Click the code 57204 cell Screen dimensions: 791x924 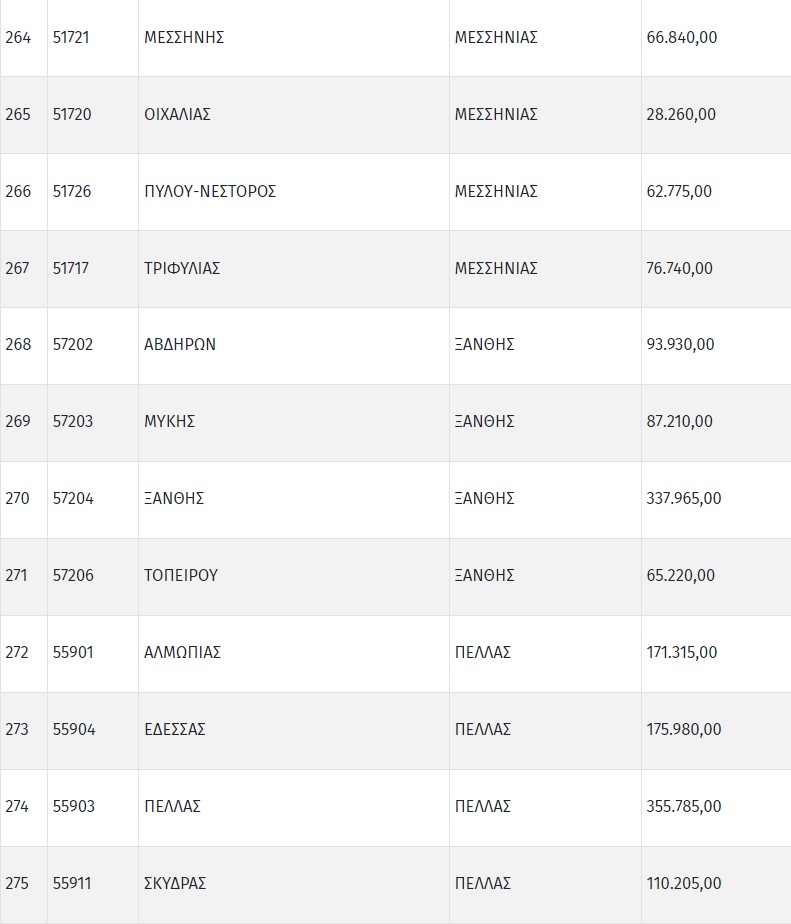click(x=73, y=498)
